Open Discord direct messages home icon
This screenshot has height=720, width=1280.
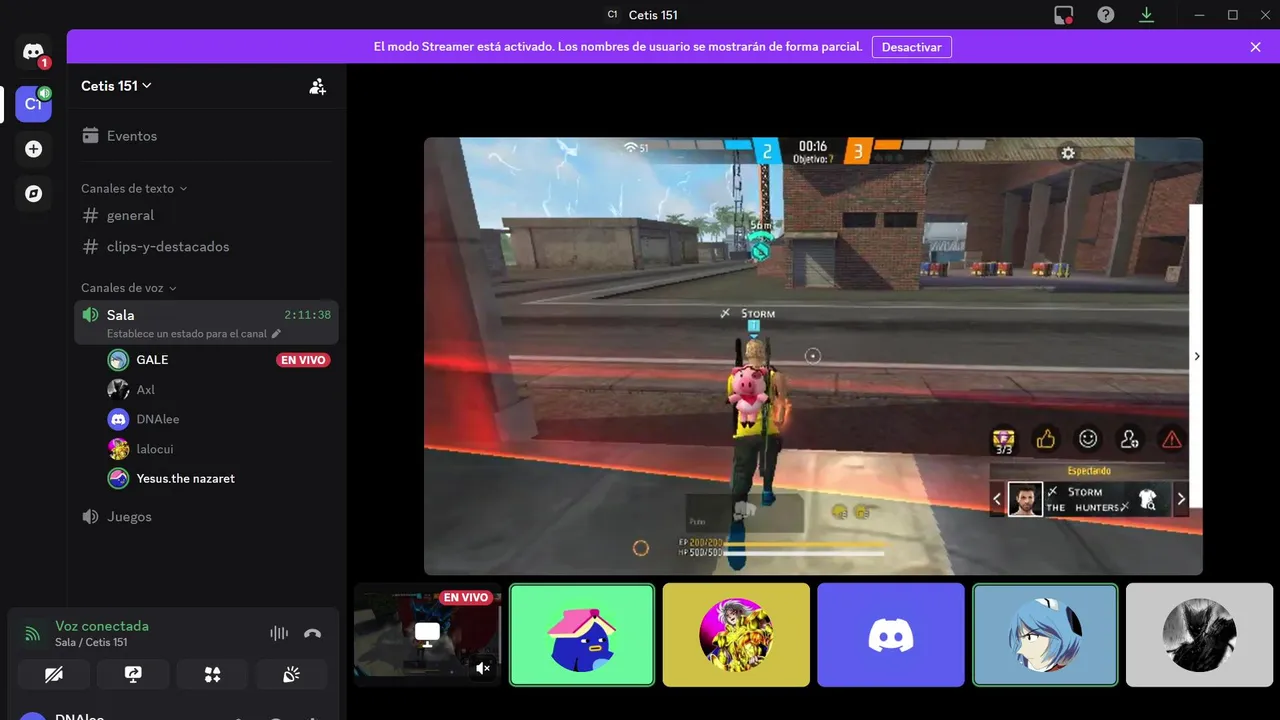pos(33,52)
